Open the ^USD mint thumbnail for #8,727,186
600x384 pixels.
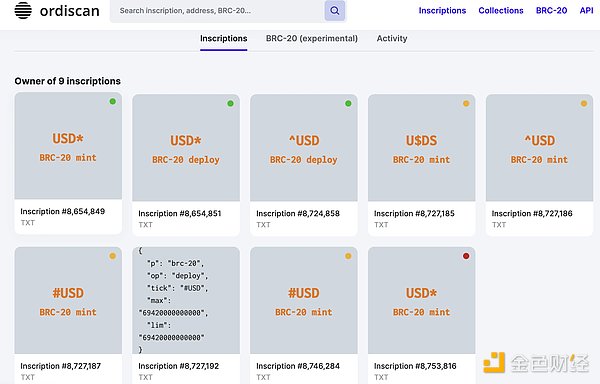tap(540, 148)
